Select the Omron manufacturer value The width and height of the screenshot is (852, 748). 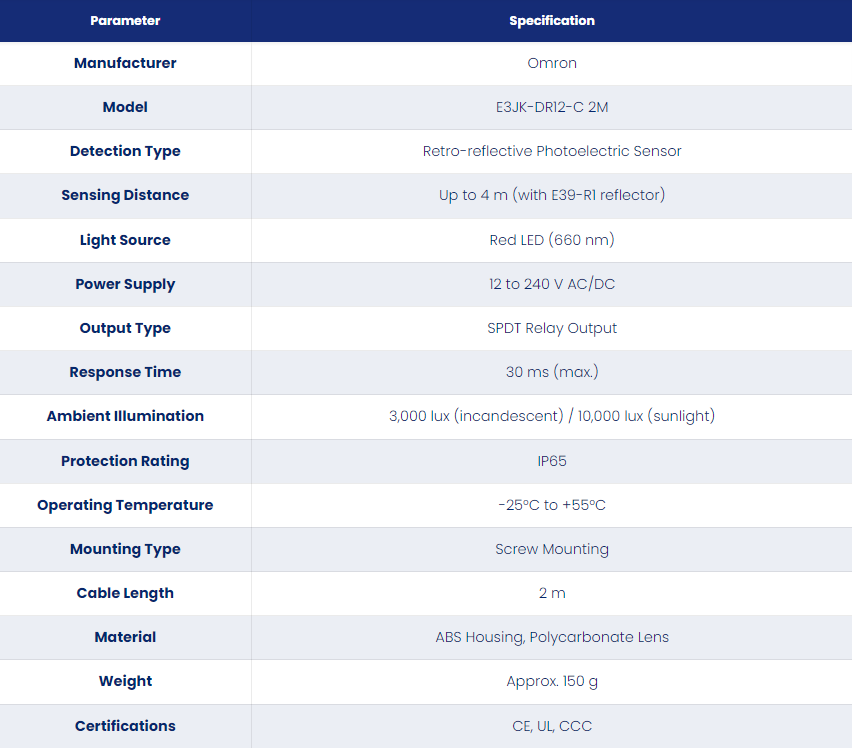(552, 63)
